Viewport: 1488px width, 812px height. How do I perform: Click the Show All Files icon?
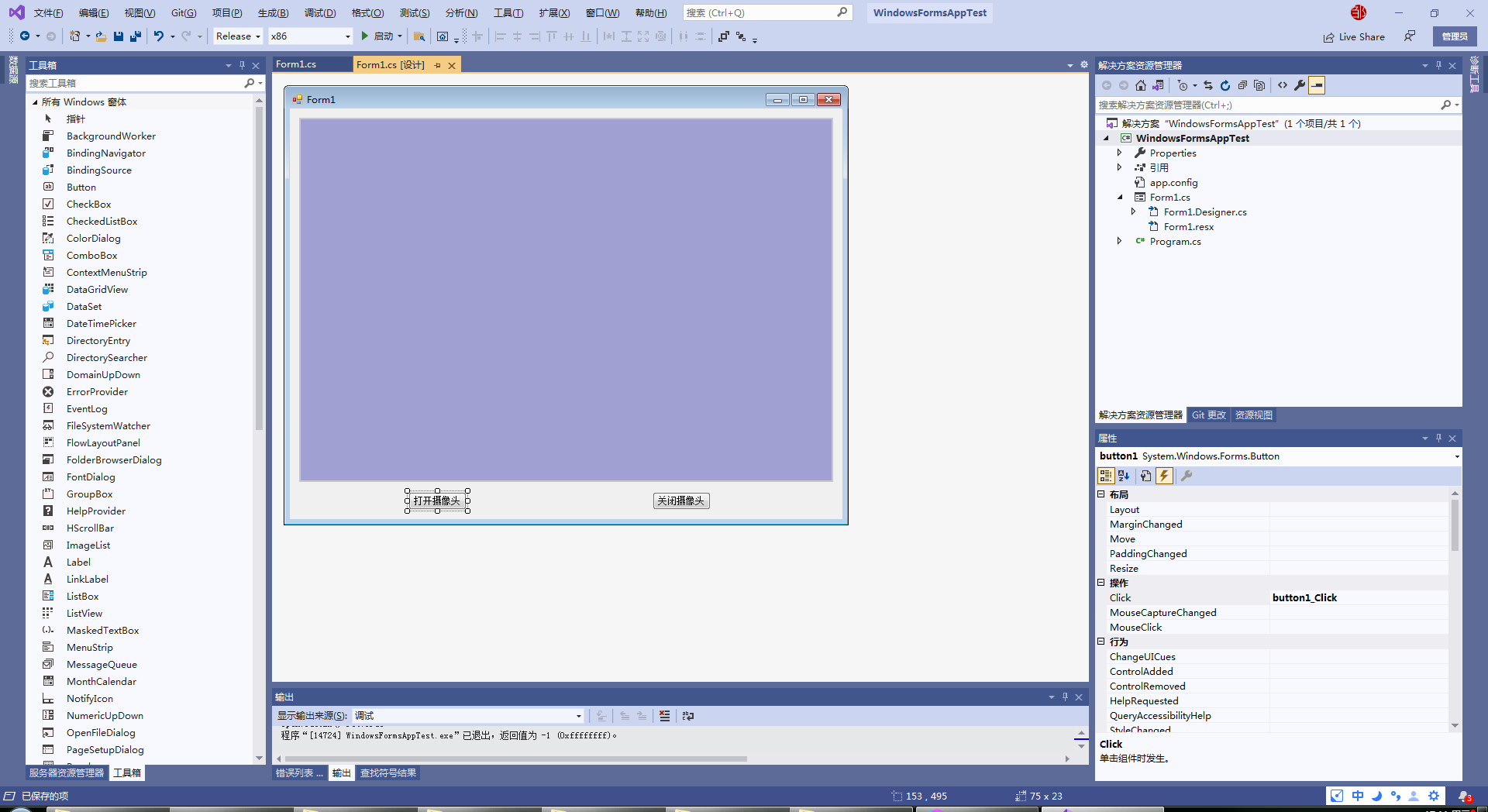(x=1259, y=85)
